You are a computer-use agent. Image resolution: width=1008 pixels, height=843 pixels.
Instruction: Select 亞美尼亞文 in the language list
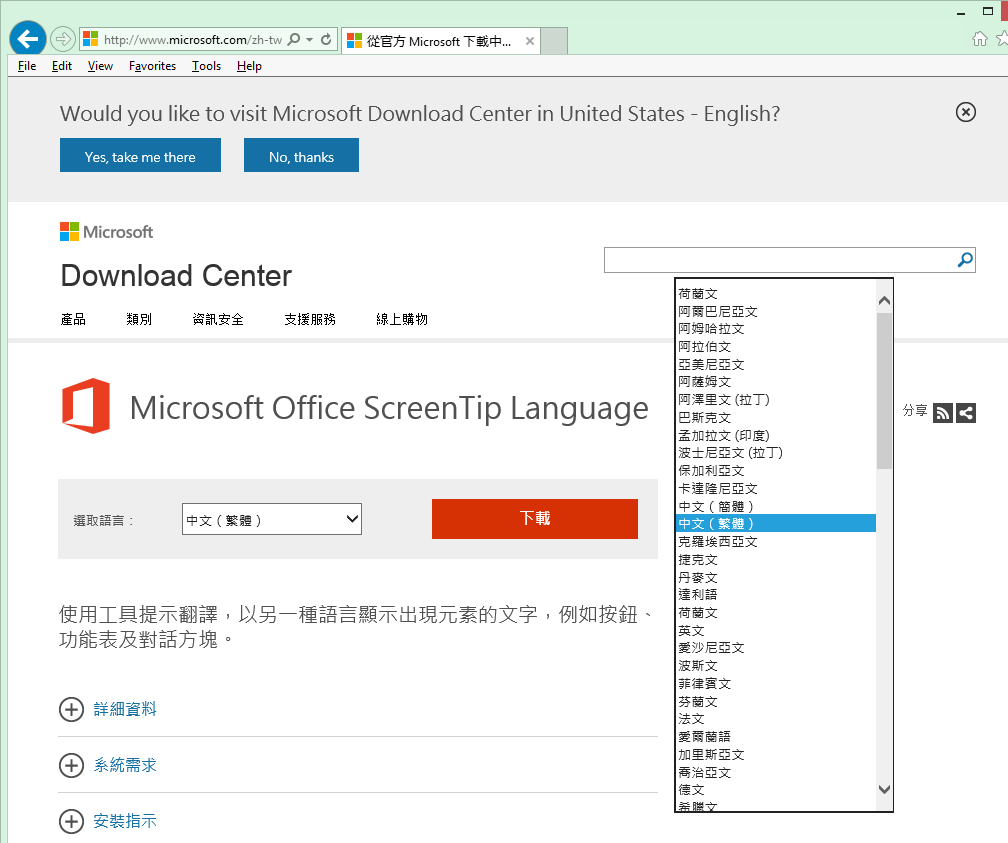[x=777, y=365]
